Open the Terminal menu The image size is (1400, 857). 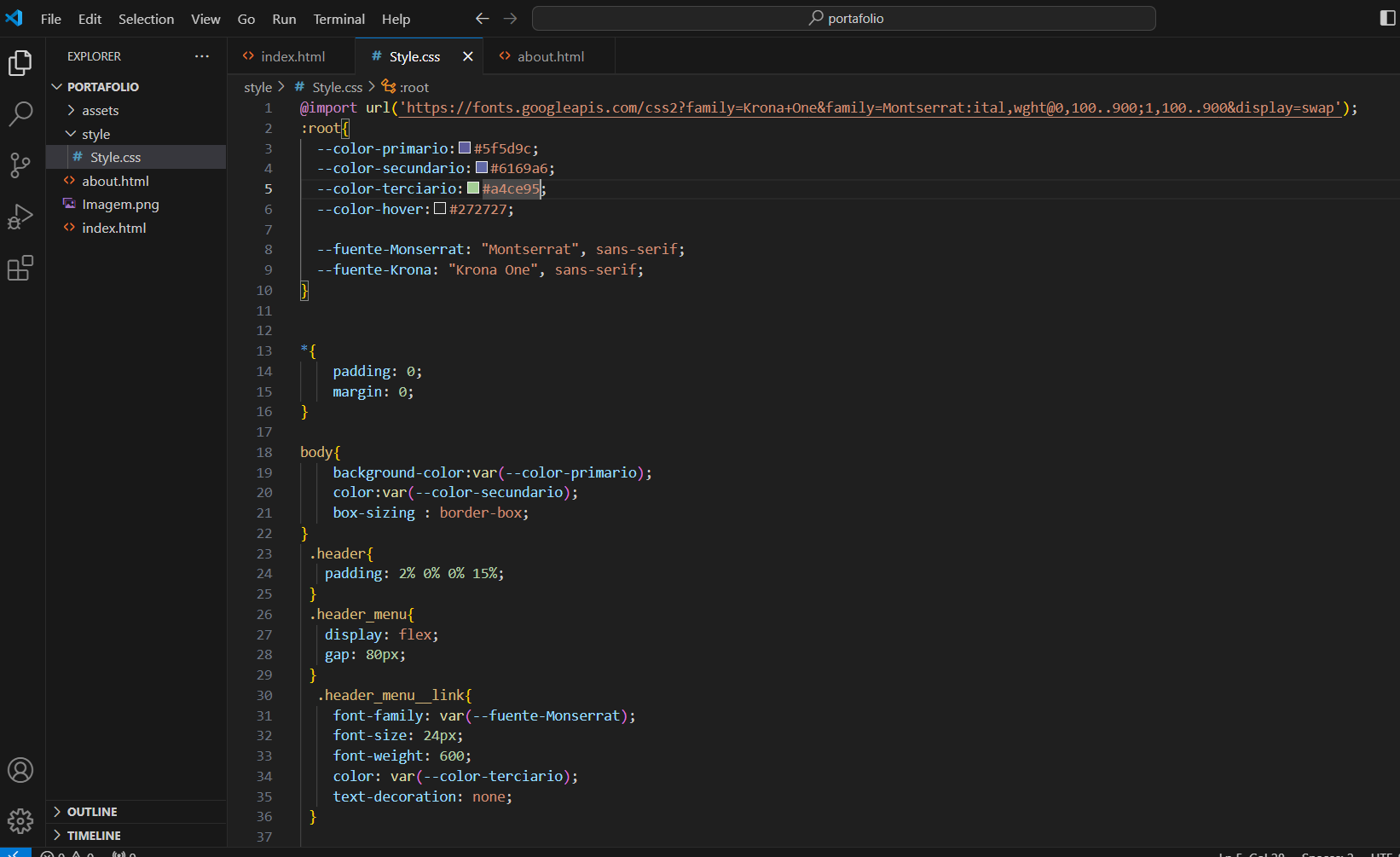[x=338, y=19]
